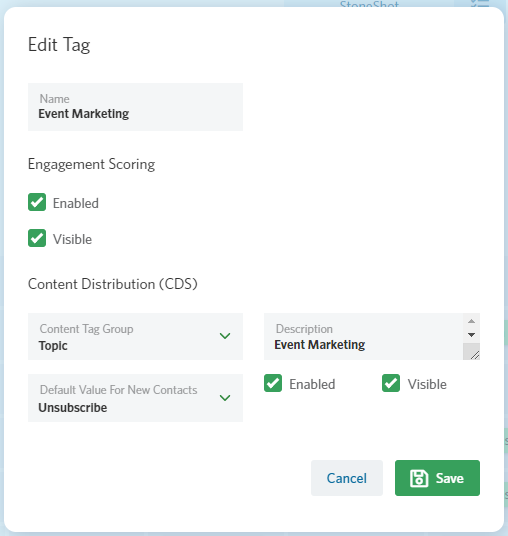508x536 pixels.
Task: Expand the Content Tag Group chevron
Action: [x=225, y=336]
